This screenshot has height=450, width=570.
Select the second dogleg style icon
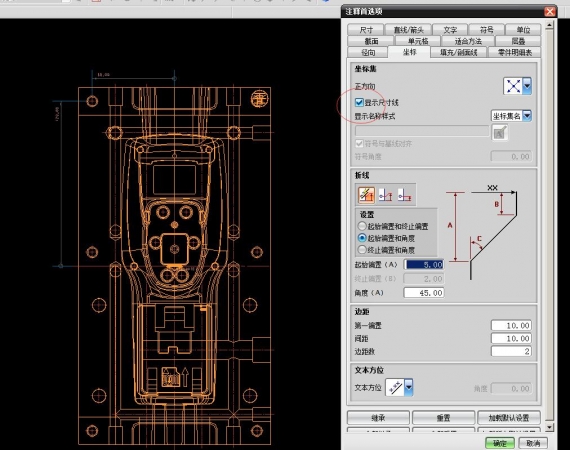[385, 195]
